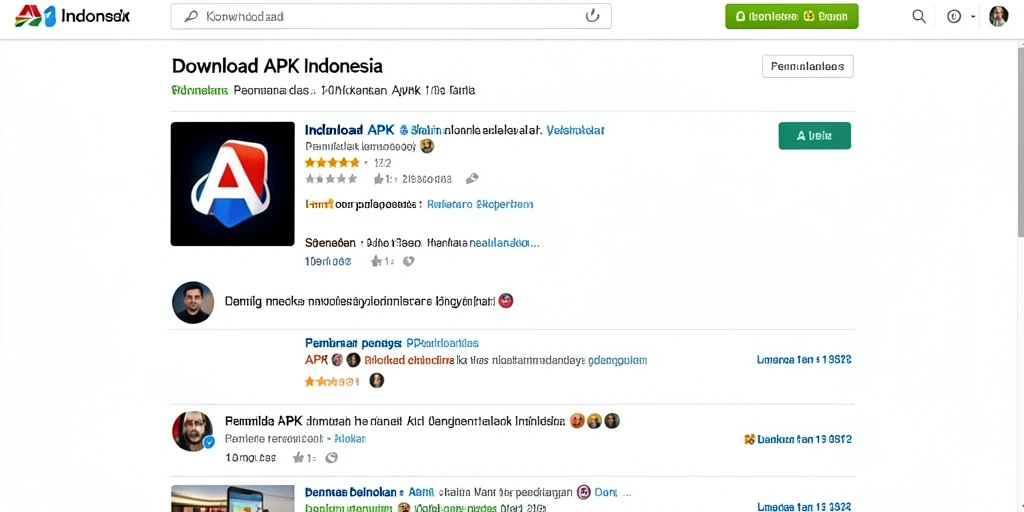Click the purple round icon on Denntae row
Viewport: 1024px width, 512px height.
[x=584, y=491]
